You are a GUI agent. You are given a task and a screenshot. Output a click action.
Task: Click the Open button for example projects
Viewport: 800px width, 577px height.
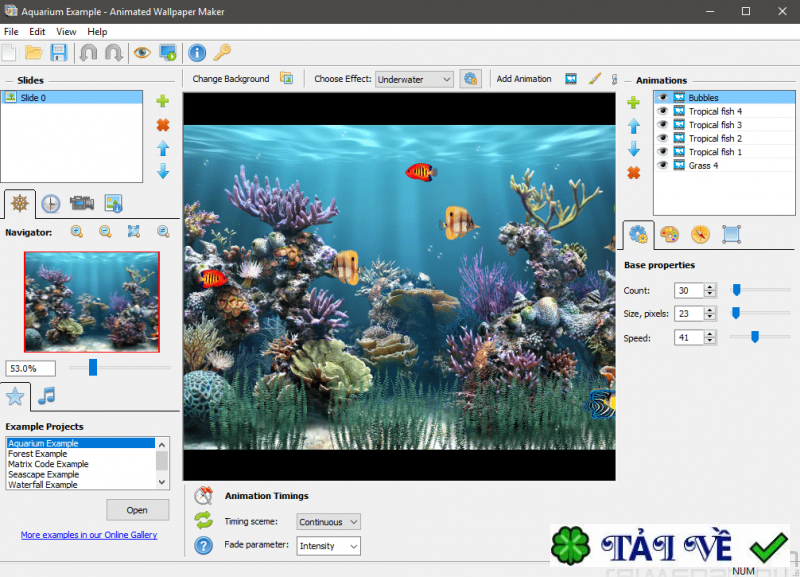[137, 510]
